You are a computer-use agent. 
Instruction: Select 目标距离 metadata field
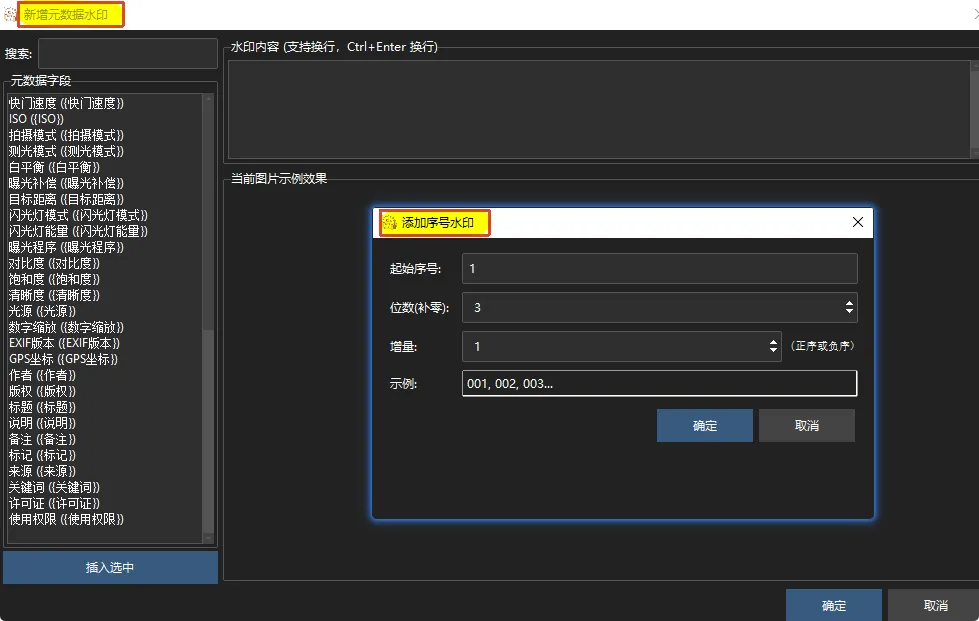[66, 199]
